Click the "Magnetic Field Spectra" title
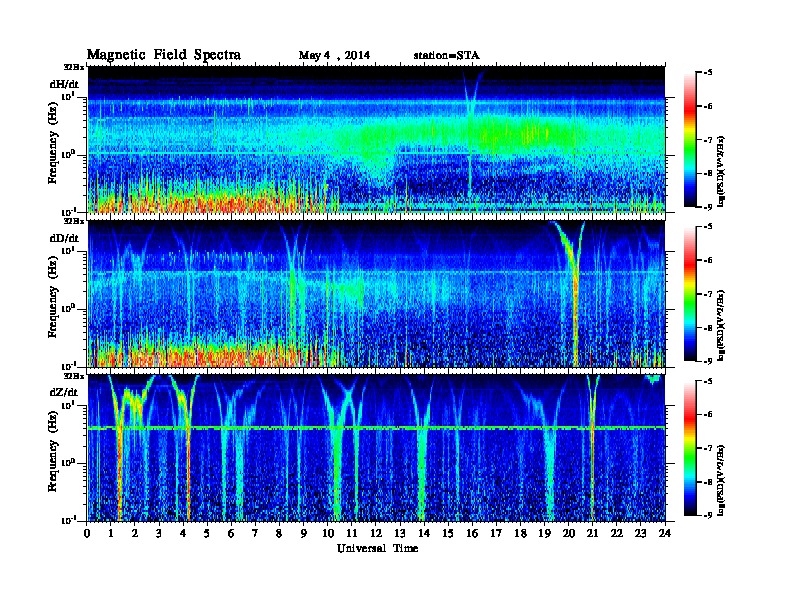The image size is (792, 612). tap(164, 55)
